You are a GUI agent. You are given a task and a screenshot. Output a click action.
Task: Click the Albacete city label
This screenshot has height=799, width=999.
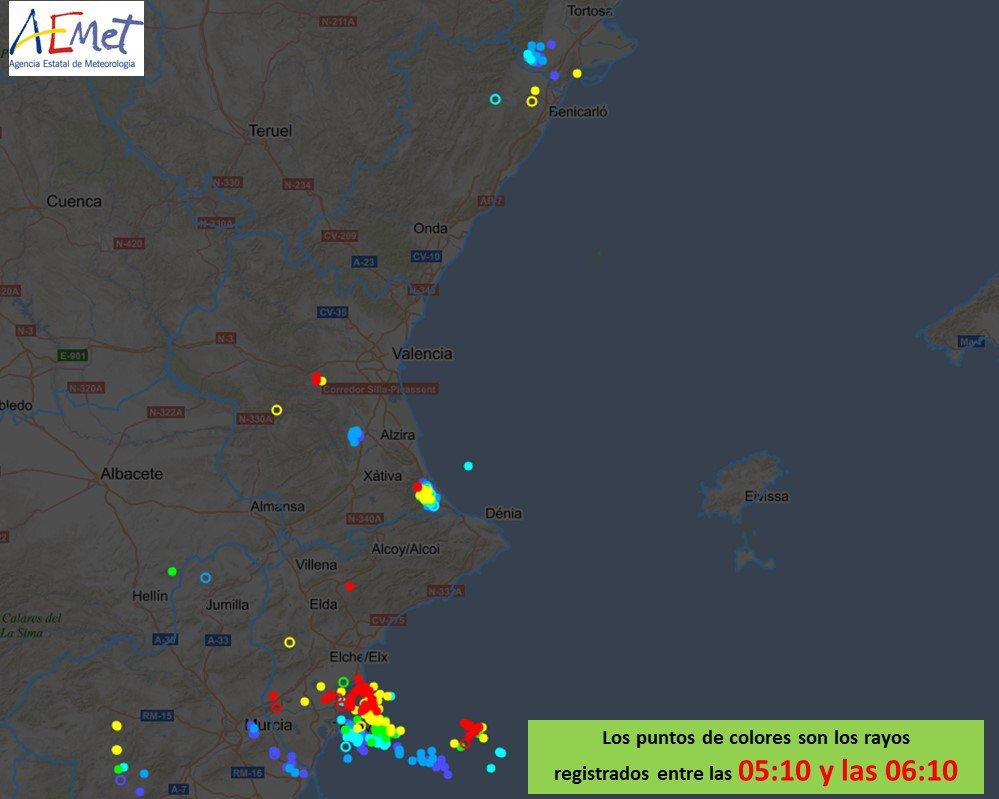click(x=131, y=473)
